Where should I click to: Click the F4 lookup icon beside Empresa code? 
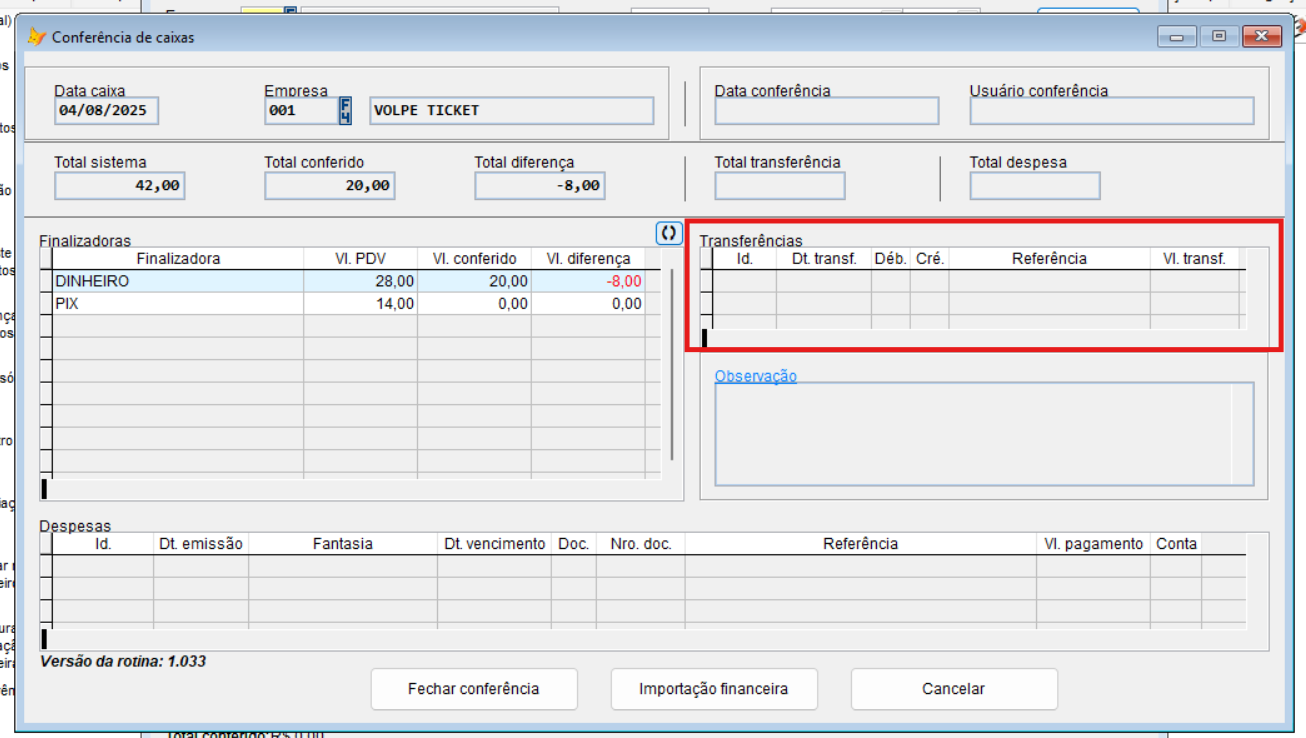[345, 110]
